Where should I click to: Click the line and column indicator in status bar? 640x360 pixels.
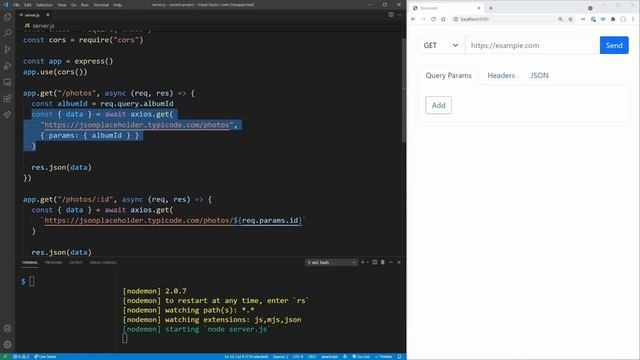tap(246, 357)
